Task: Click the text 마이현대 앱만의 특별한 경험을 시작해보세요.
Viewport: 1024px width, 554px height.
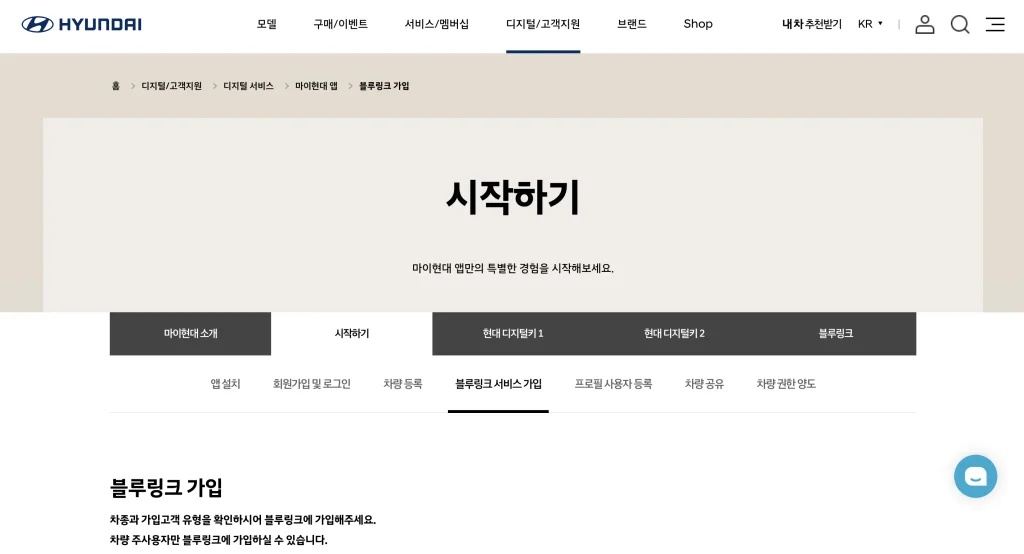Action: [x=513, y=268]
